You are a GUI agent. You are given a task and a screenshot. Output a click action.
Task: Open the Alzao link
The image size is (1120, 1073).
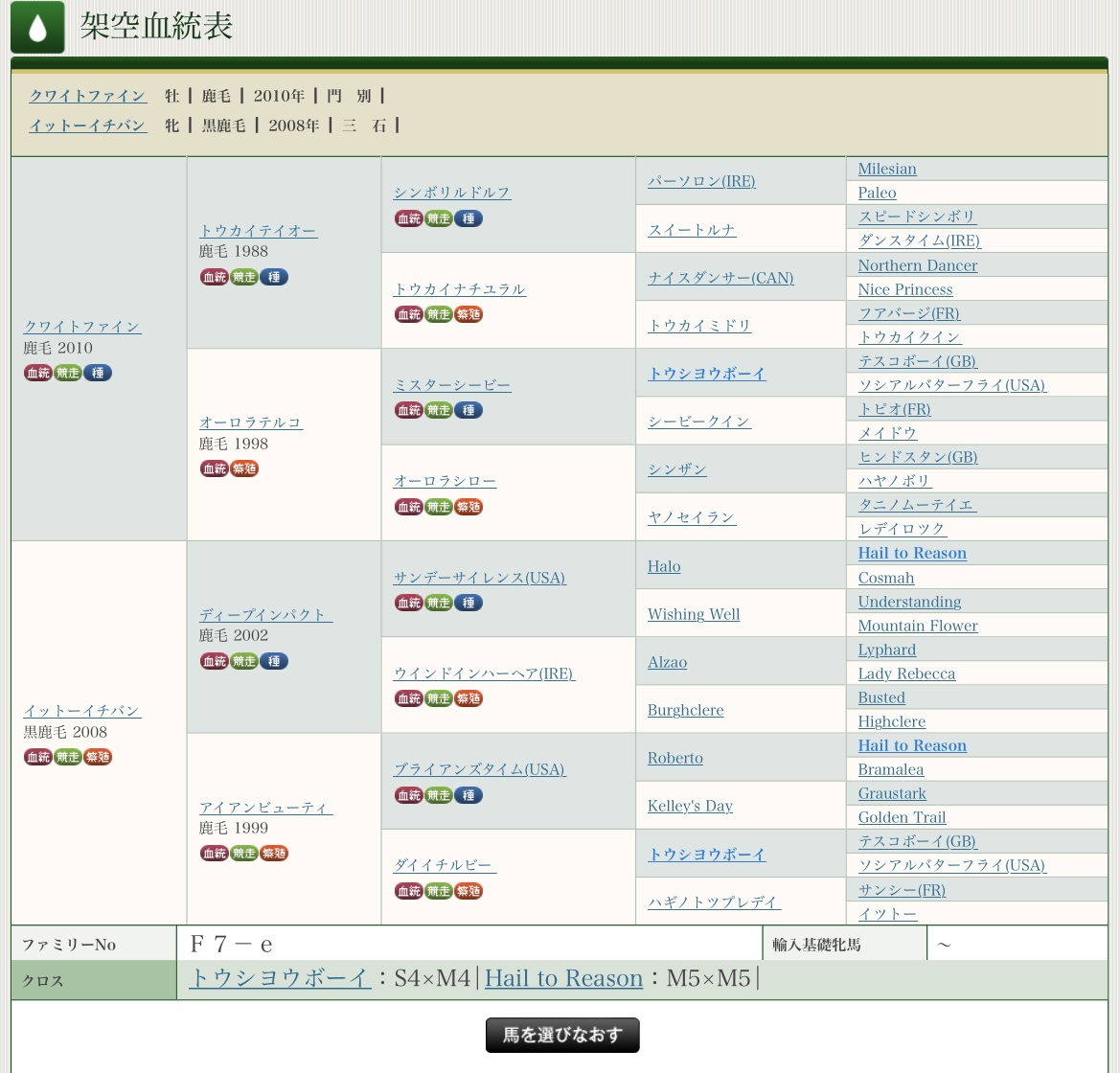pyautogui.click(x=667, y=662)
